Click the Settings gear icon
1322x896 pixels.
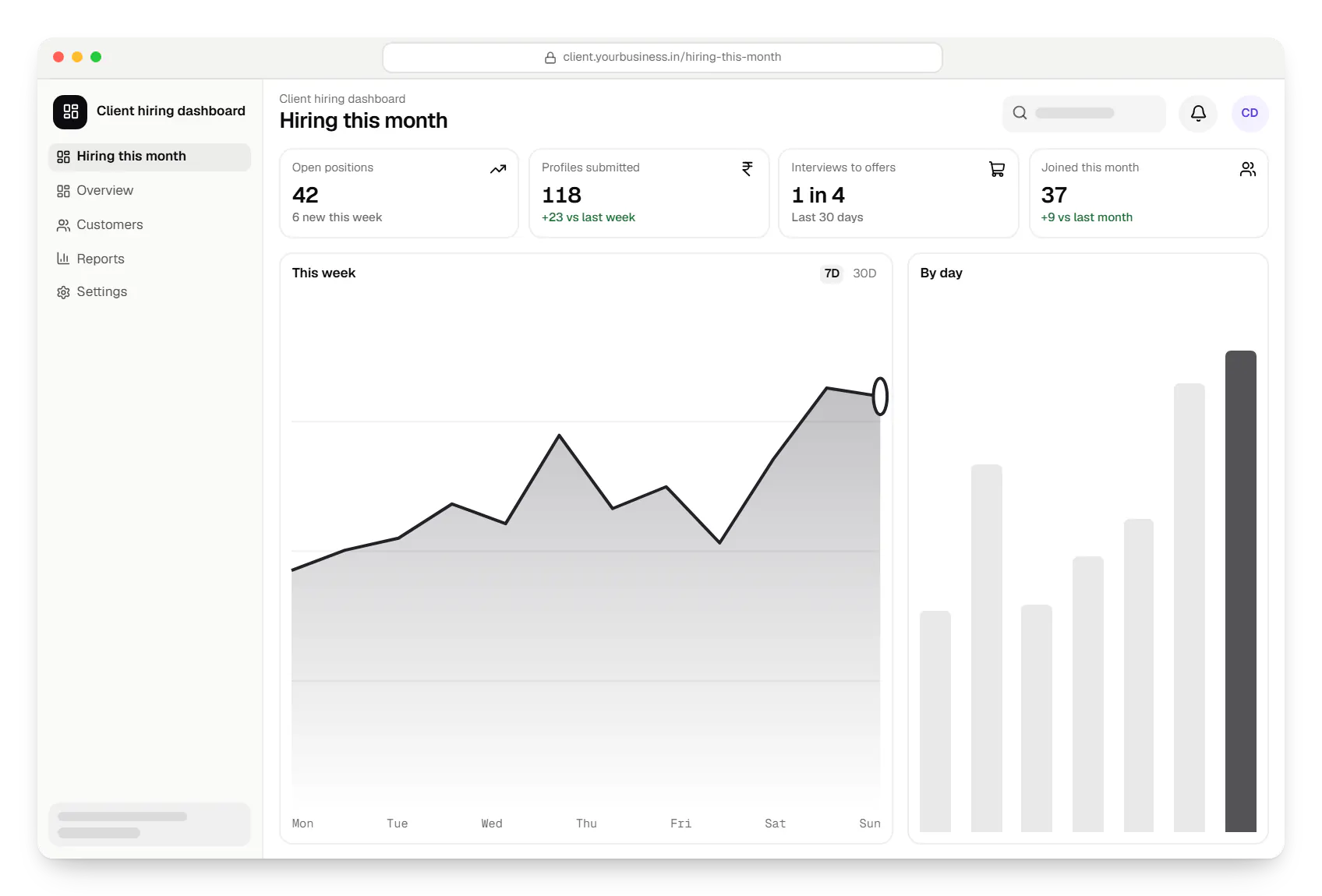(x=63, y=292)
